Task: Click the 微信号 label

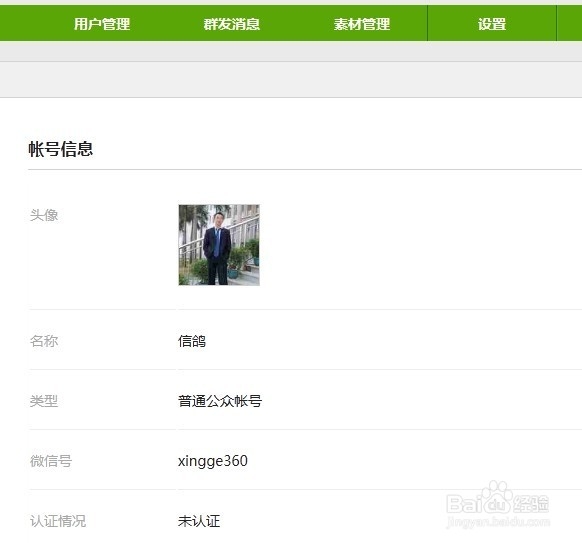Action: pos(51,461)
